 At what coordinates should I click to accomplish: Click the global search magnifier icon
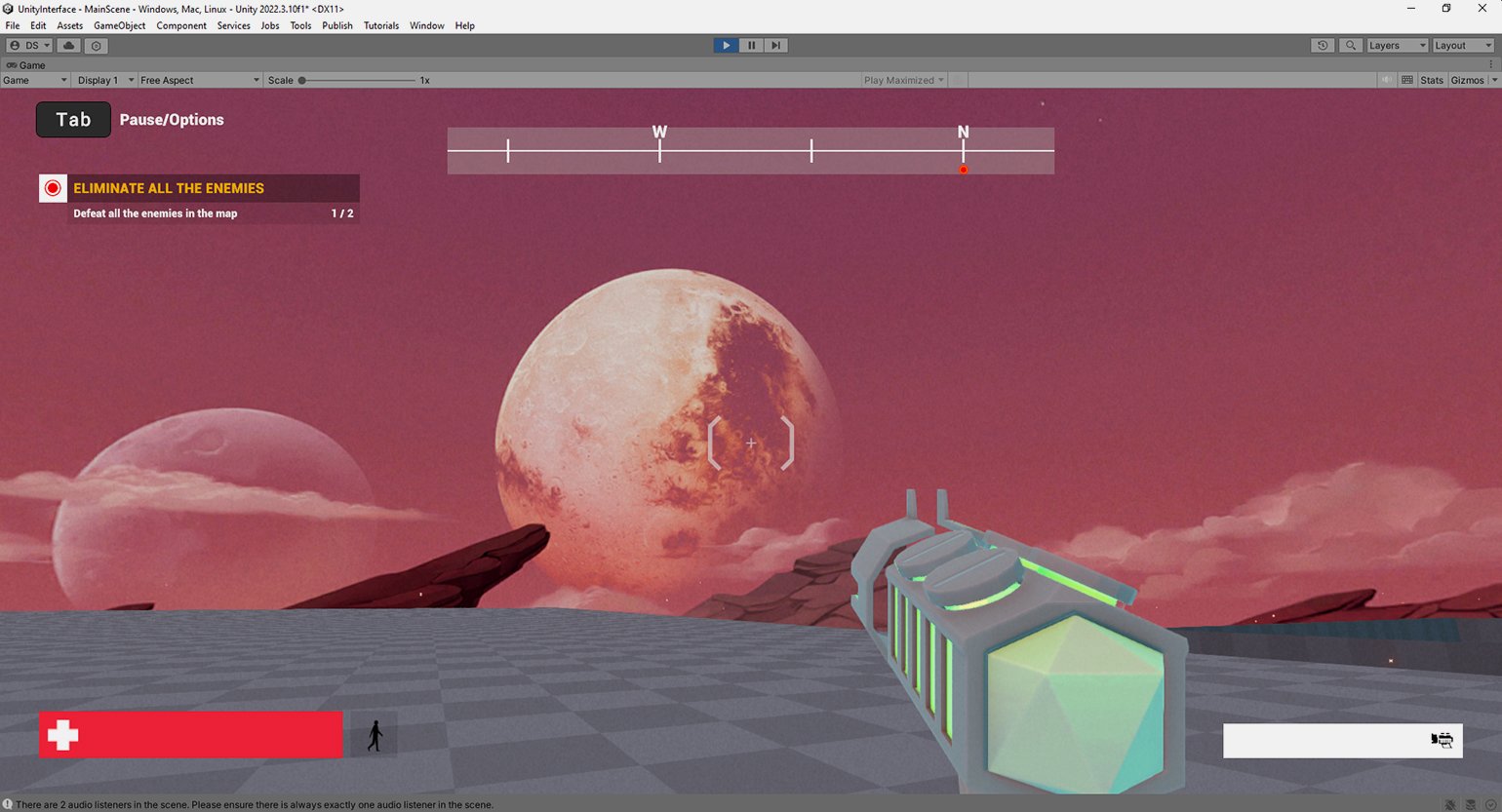pyautogui.click(x=1350, y=46)
